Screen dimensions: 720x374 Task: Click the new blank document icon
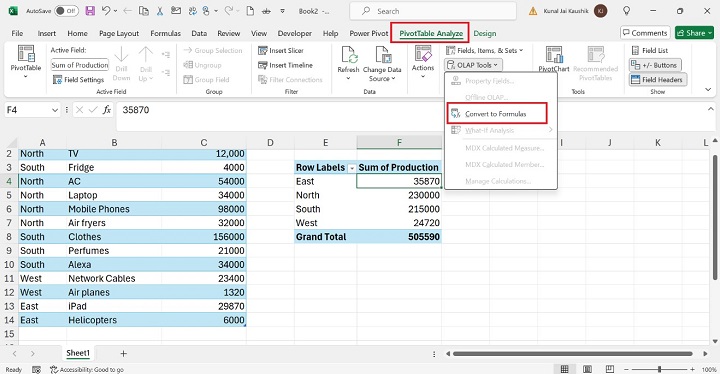(x=250, y=11)
